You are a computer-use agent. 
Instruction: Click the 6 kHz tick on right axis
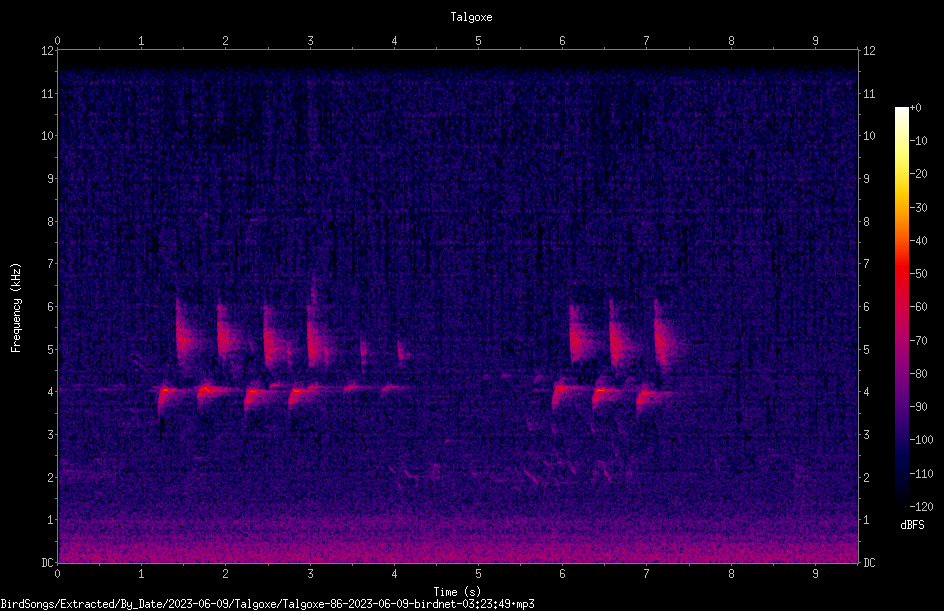point(866,307)
